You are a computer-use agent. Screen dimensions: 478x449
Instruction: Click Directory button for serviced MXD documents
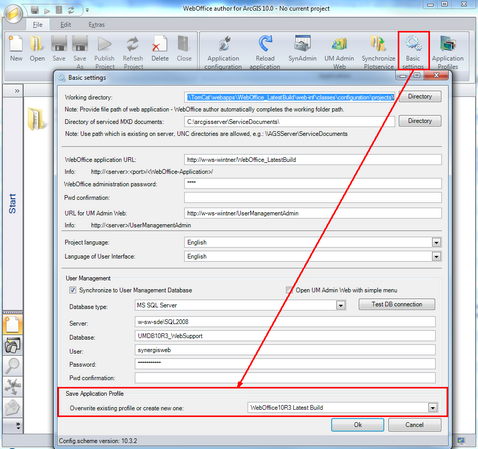coord(420,121)
